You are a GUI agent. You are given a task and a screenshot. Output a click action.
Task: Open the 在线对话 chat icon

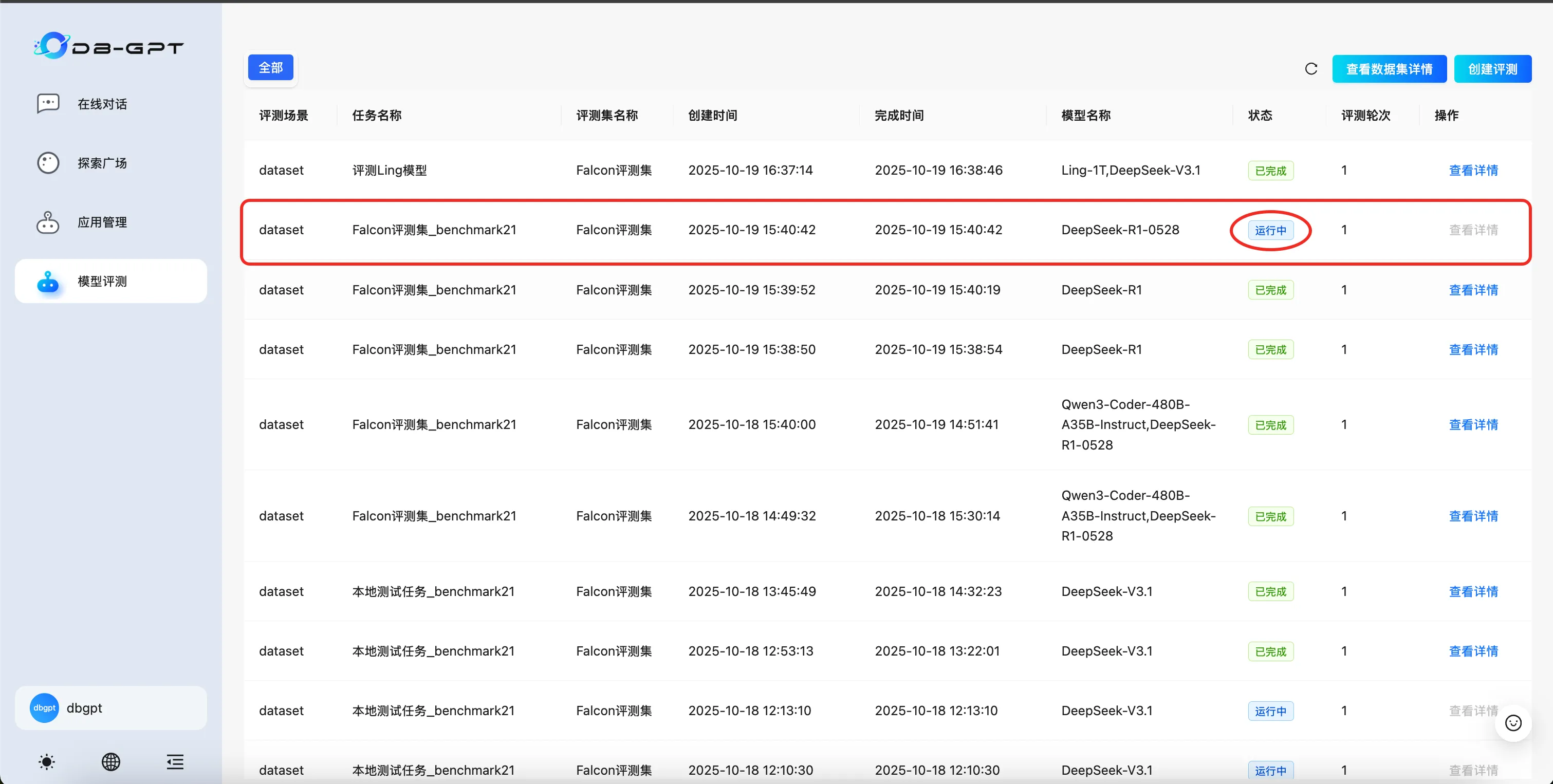tap(48, 104)
